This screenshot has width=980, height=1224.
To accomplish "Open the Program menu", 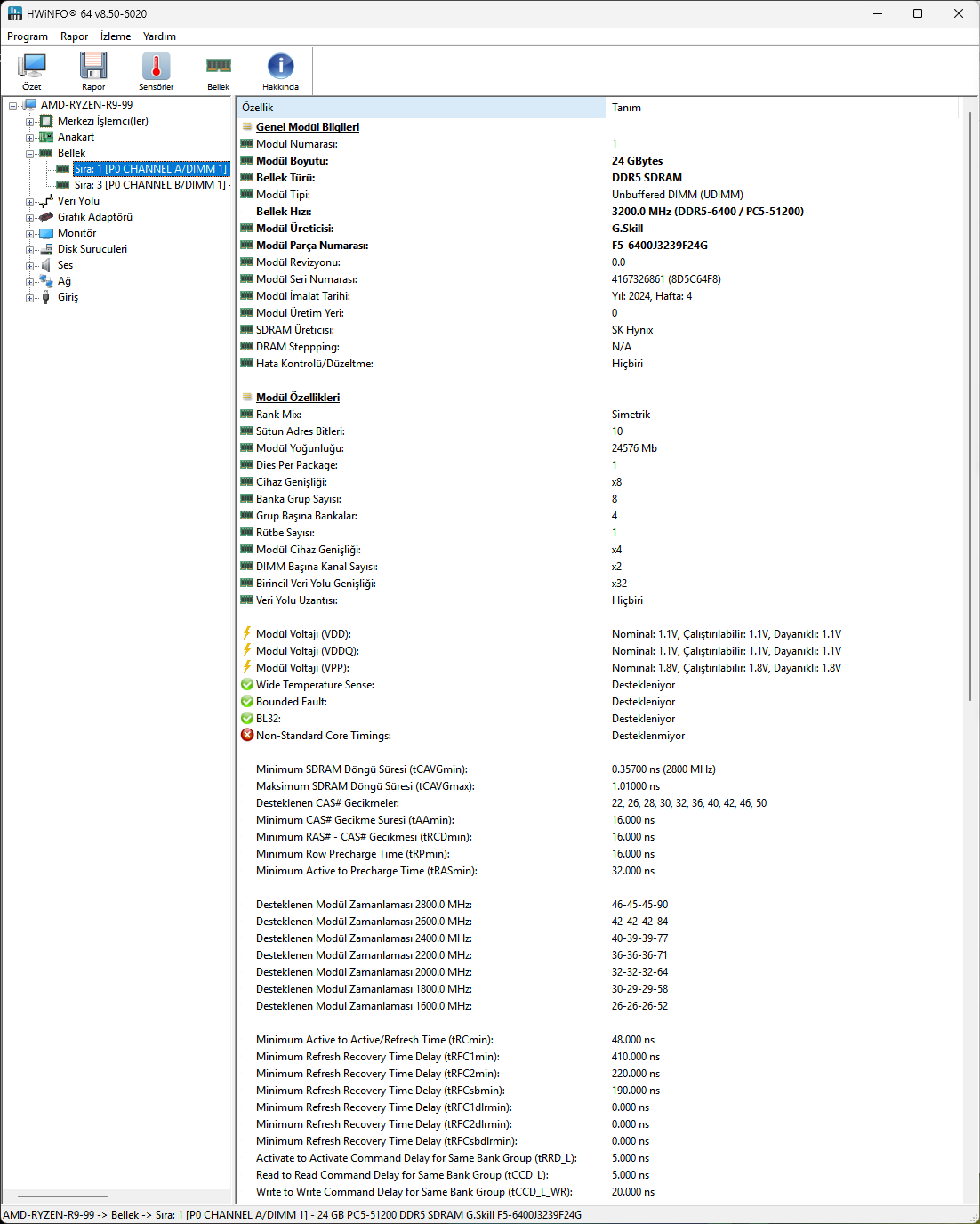I will (28, 36).
